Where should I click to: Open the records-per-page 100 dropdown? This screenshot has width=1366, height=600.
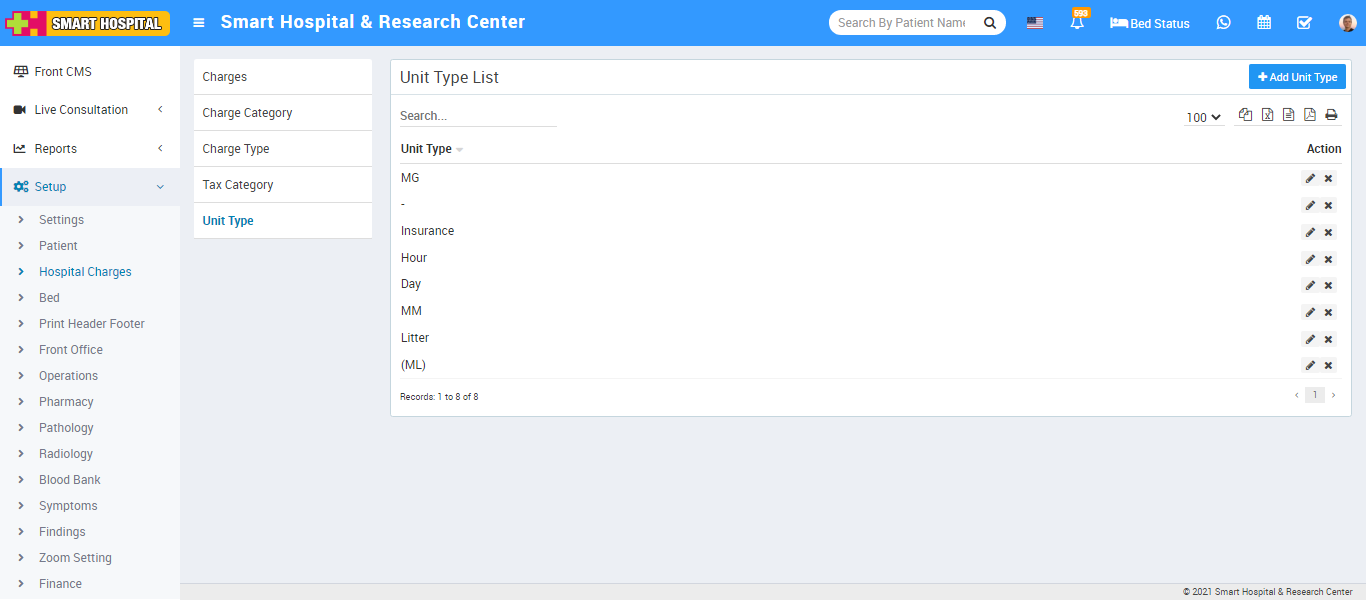(1203, 117)
